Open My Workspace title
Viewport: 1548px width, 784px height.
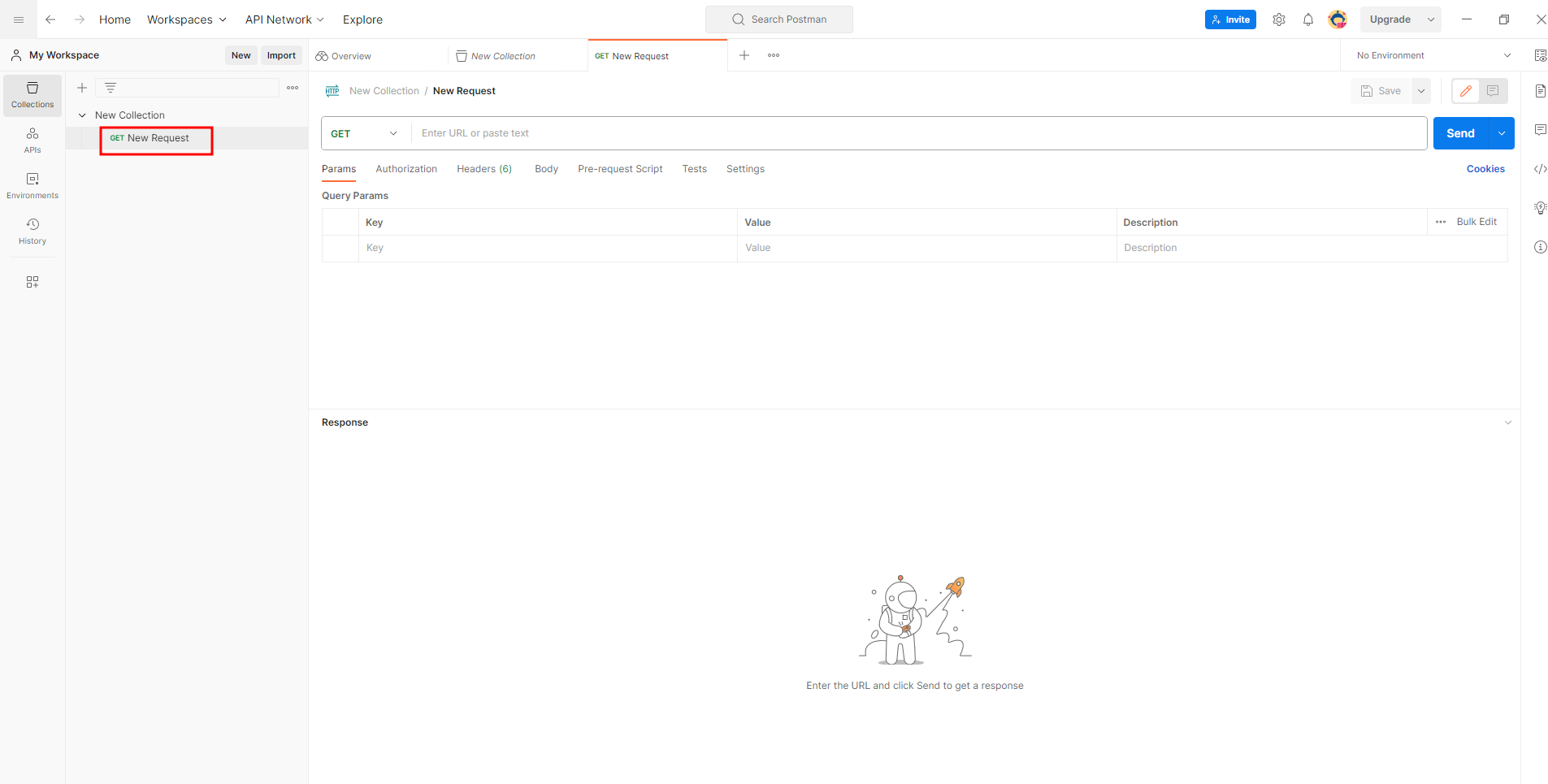(x=64, y=55)
